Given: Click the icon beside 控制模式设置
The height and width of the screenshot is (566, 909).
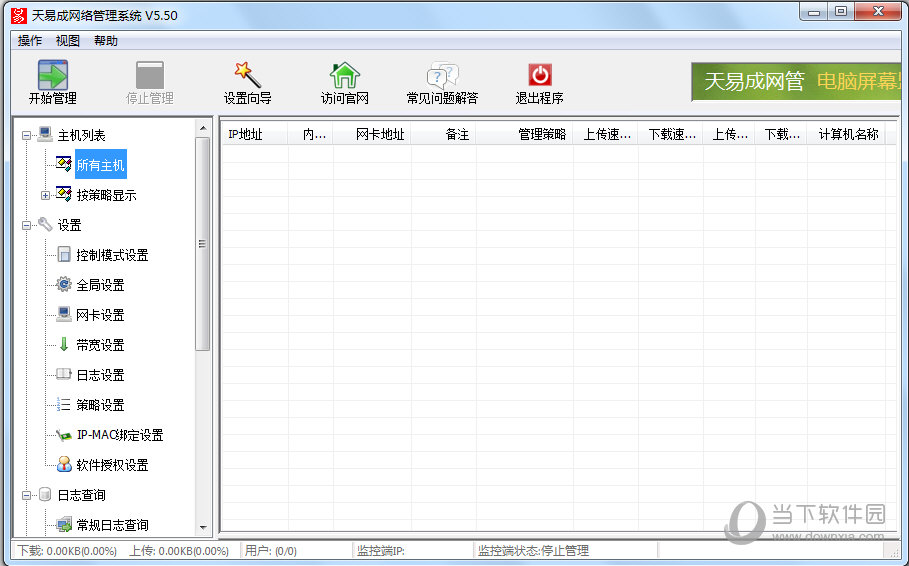Looking at the screenshot, I should (x=64, y=255).
